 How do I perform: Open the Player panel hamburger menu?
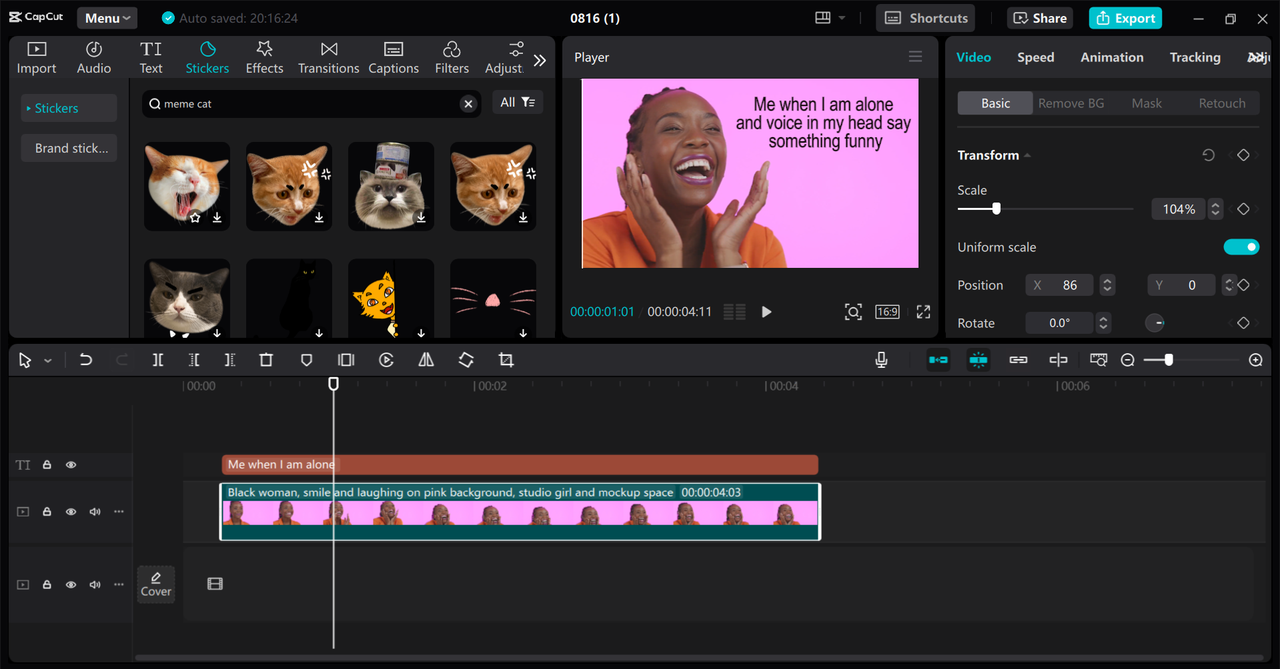(915, 57)
